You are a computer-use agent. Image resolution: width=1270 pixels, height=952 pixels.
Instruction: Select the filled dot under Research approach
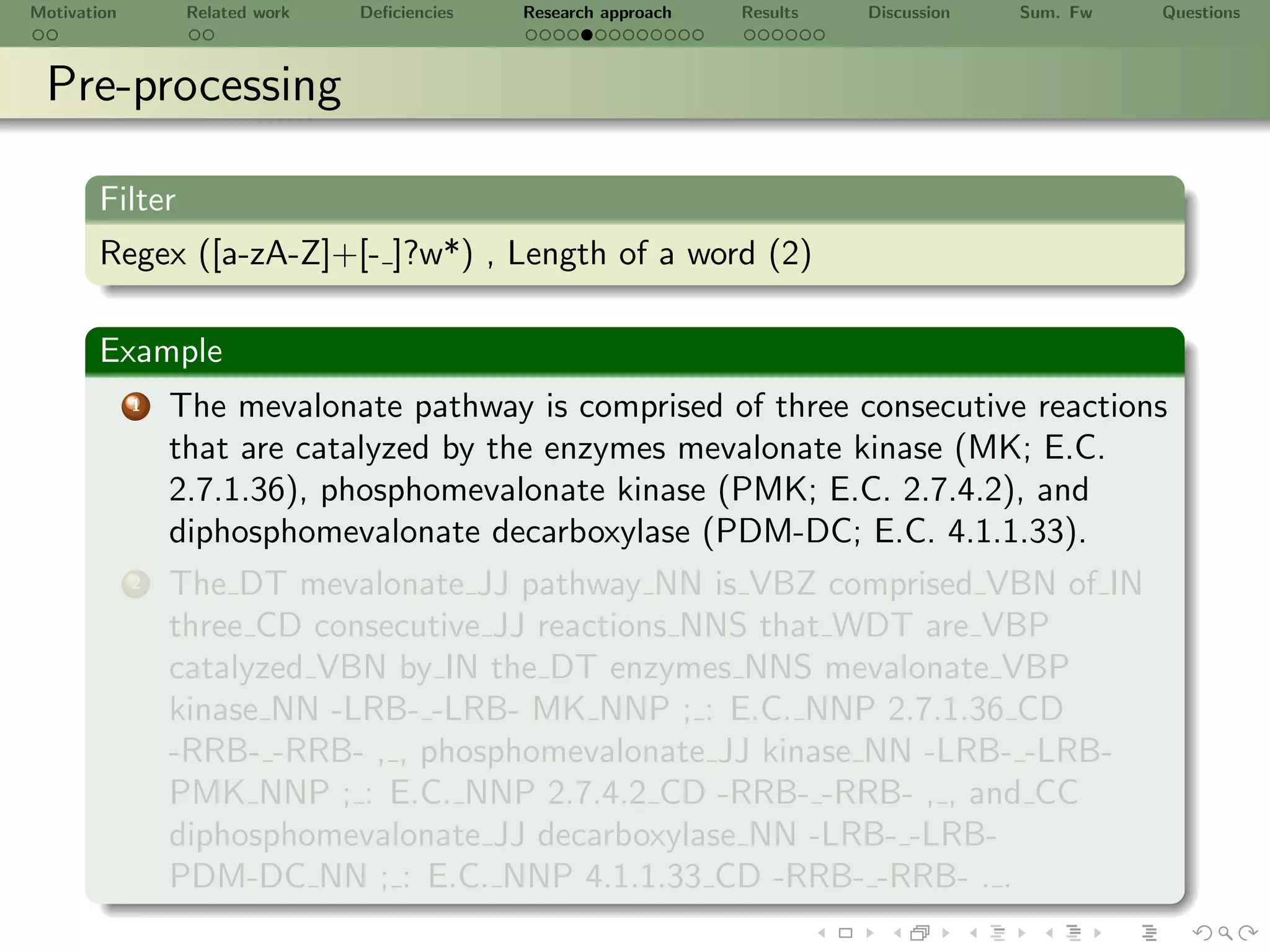(x=587, y=35)
